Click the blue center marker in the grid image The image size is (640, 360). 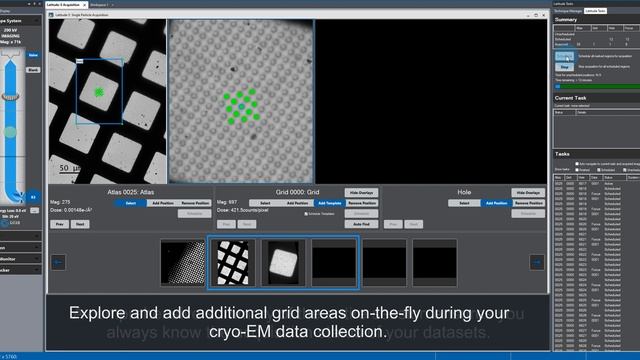[x=242, y=107]
